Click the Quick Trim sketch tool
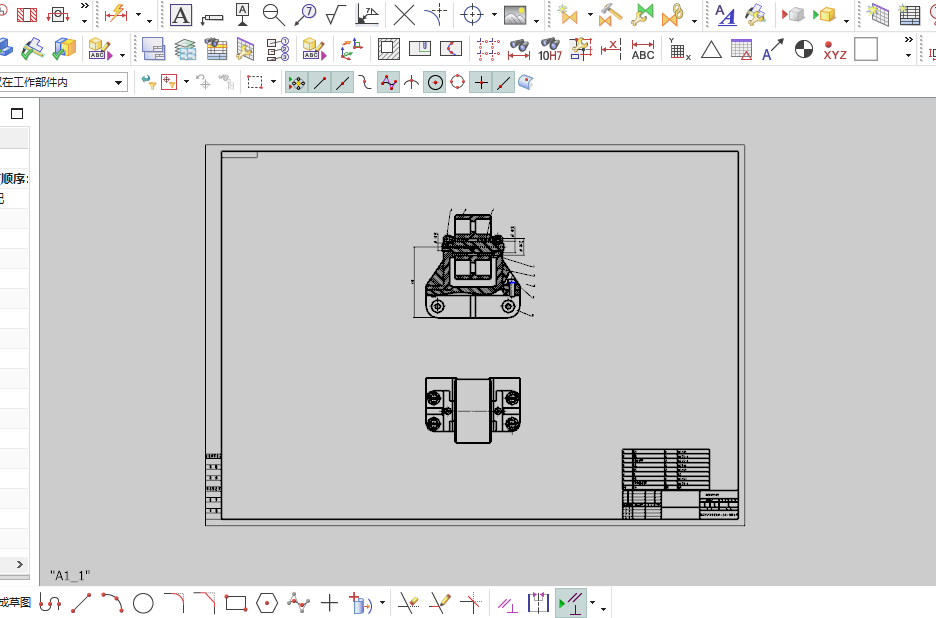 click(x=409, y=603)
